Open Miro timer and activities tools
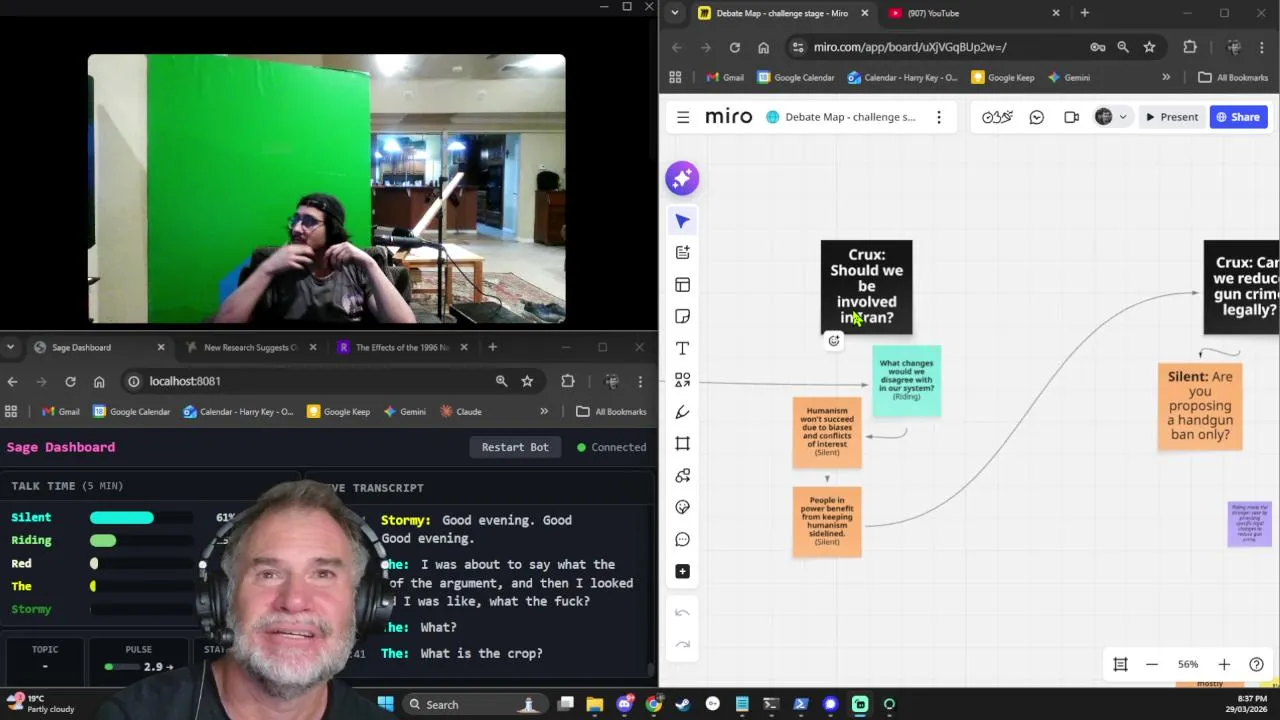The width and height of the screenshot is (1280, 720). [x=997, y=117]
